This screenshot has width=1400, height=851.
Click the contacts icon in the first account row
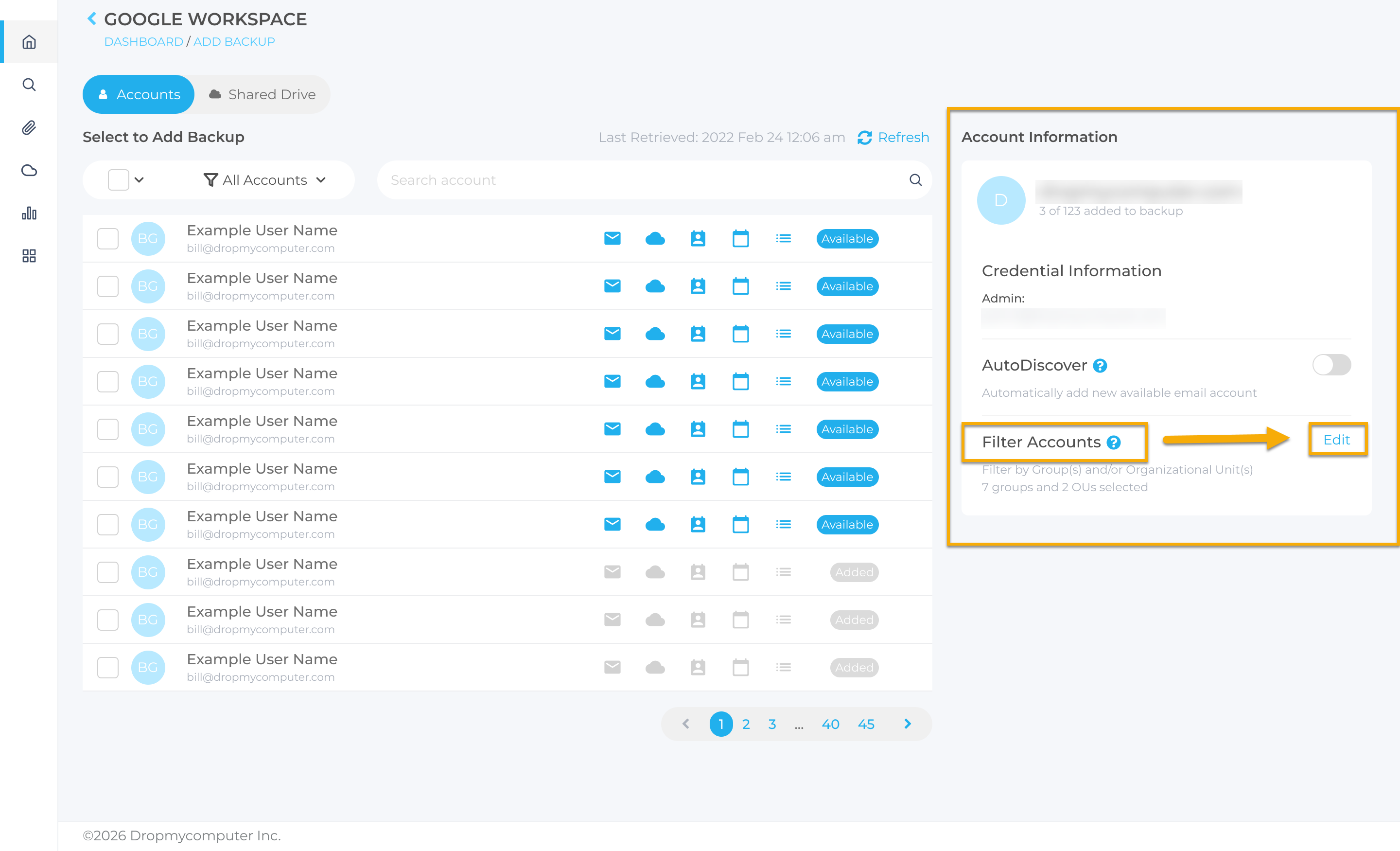(698, 238)
